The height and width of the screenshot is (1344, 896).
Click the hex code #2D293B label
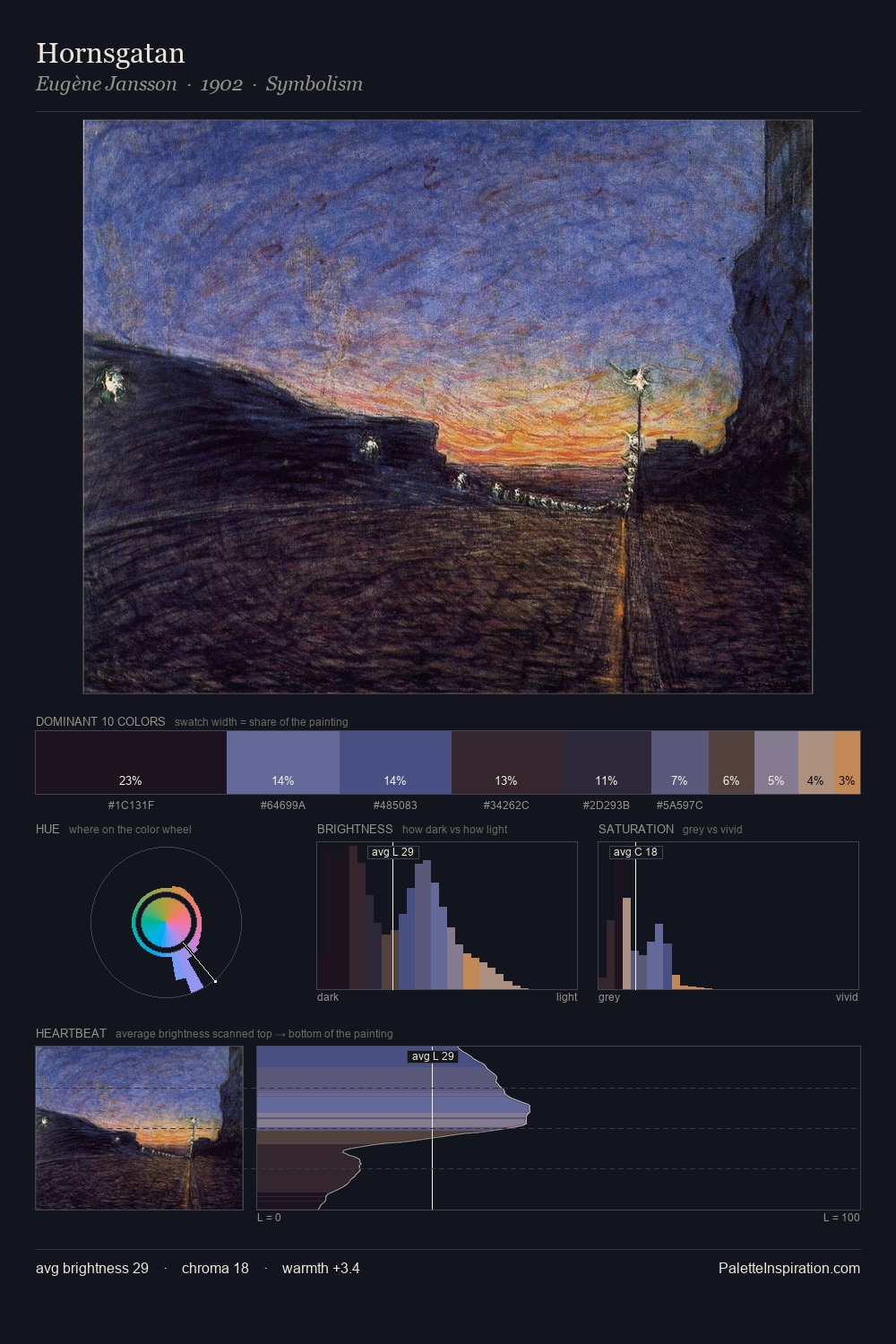point(607,805)
